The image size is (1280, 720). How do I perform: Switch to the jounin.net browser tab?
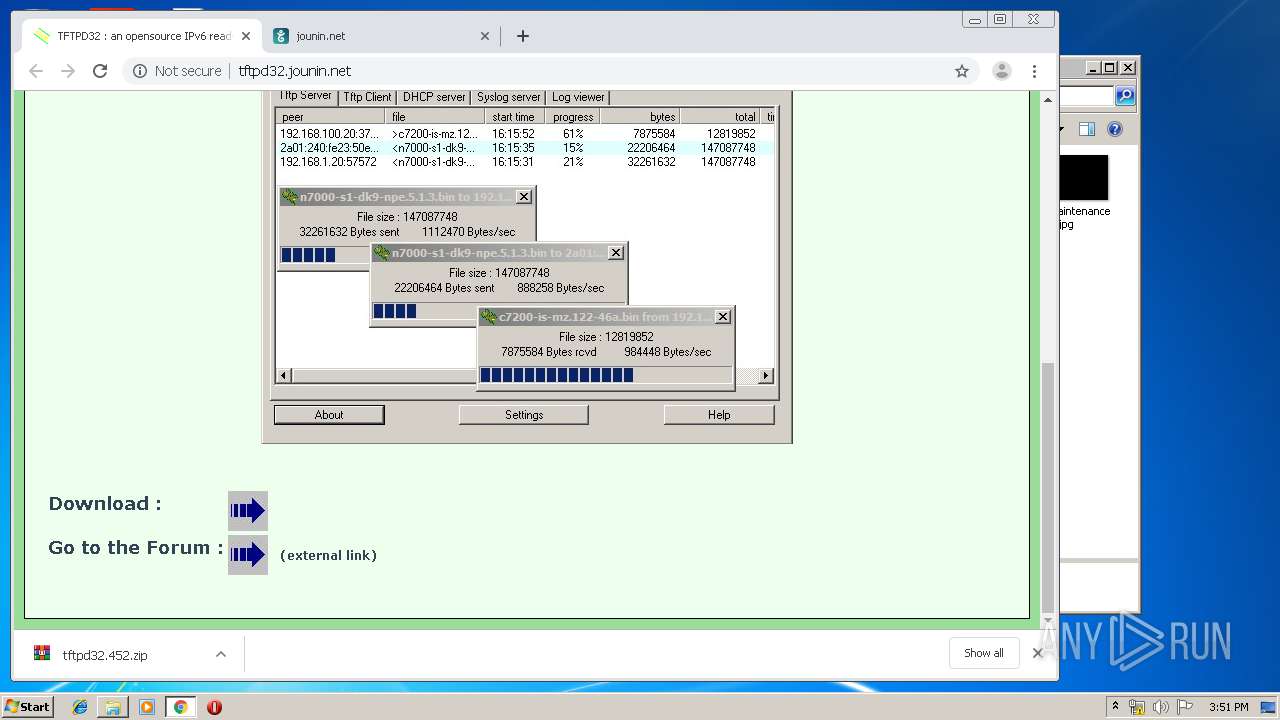382,36
